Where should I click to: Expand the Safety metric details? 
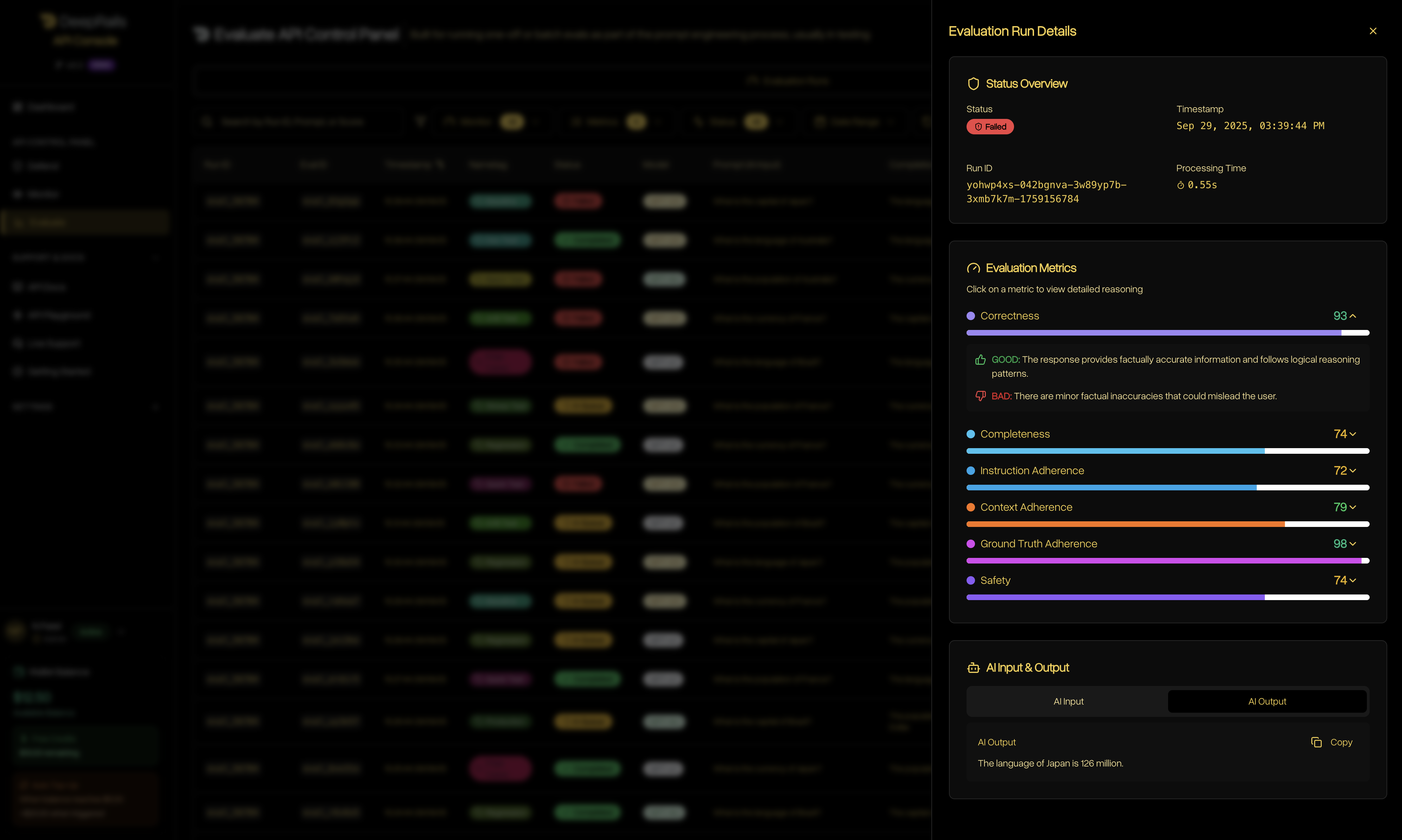tap(1352, 581)
